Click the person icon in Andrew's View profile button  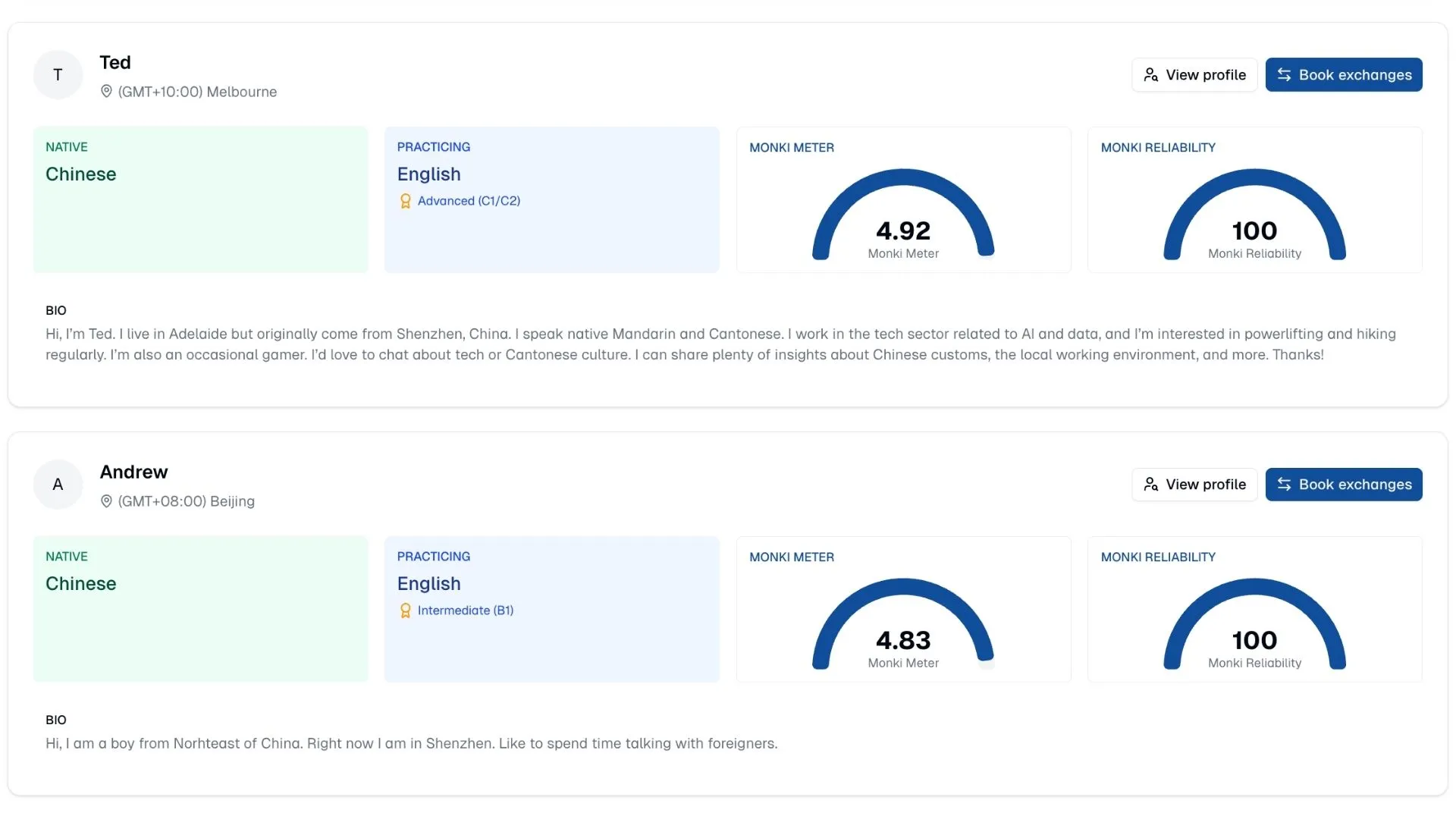(x=1150, y=485)
